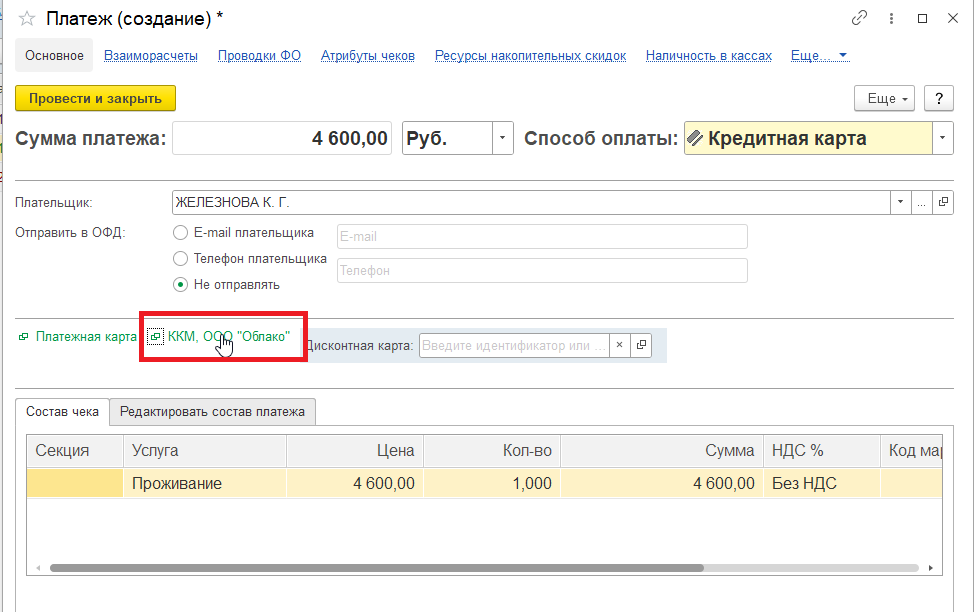Click ellipsis button in Плательщик field

click(921, 203)
